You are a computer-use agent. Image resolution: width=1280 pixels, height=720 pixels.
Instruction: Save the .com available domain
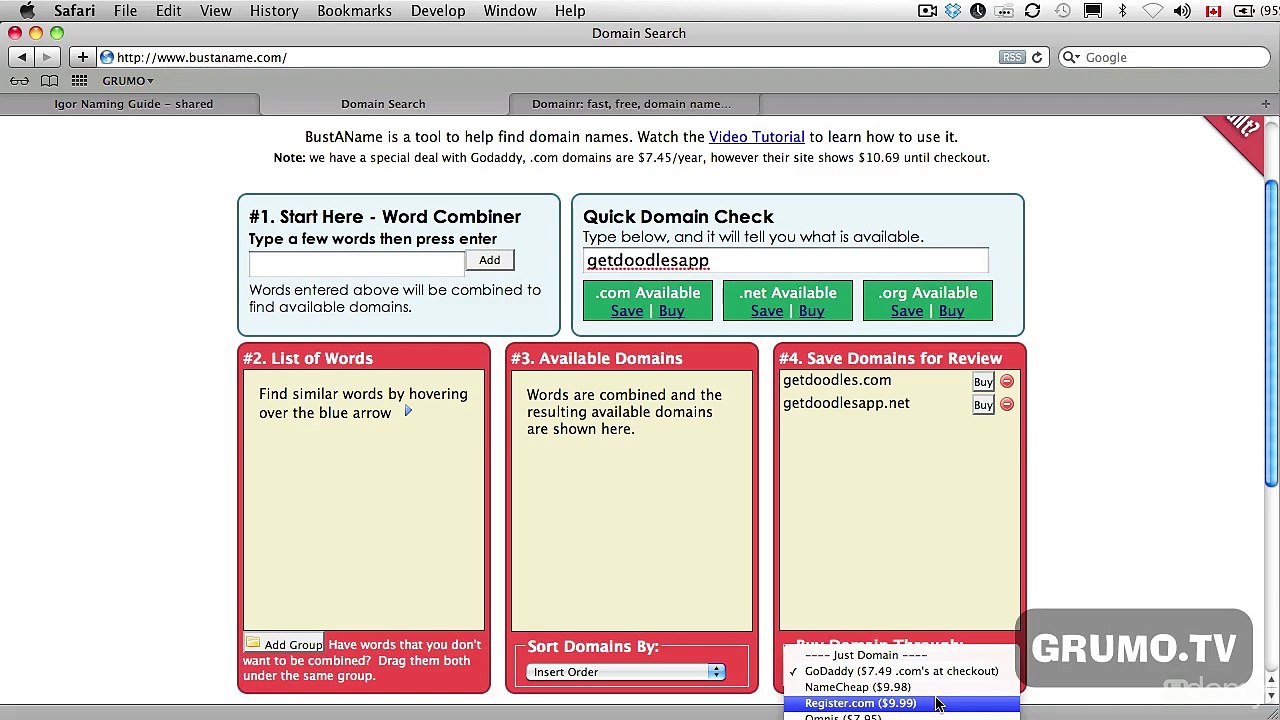[x=627, y=311]
